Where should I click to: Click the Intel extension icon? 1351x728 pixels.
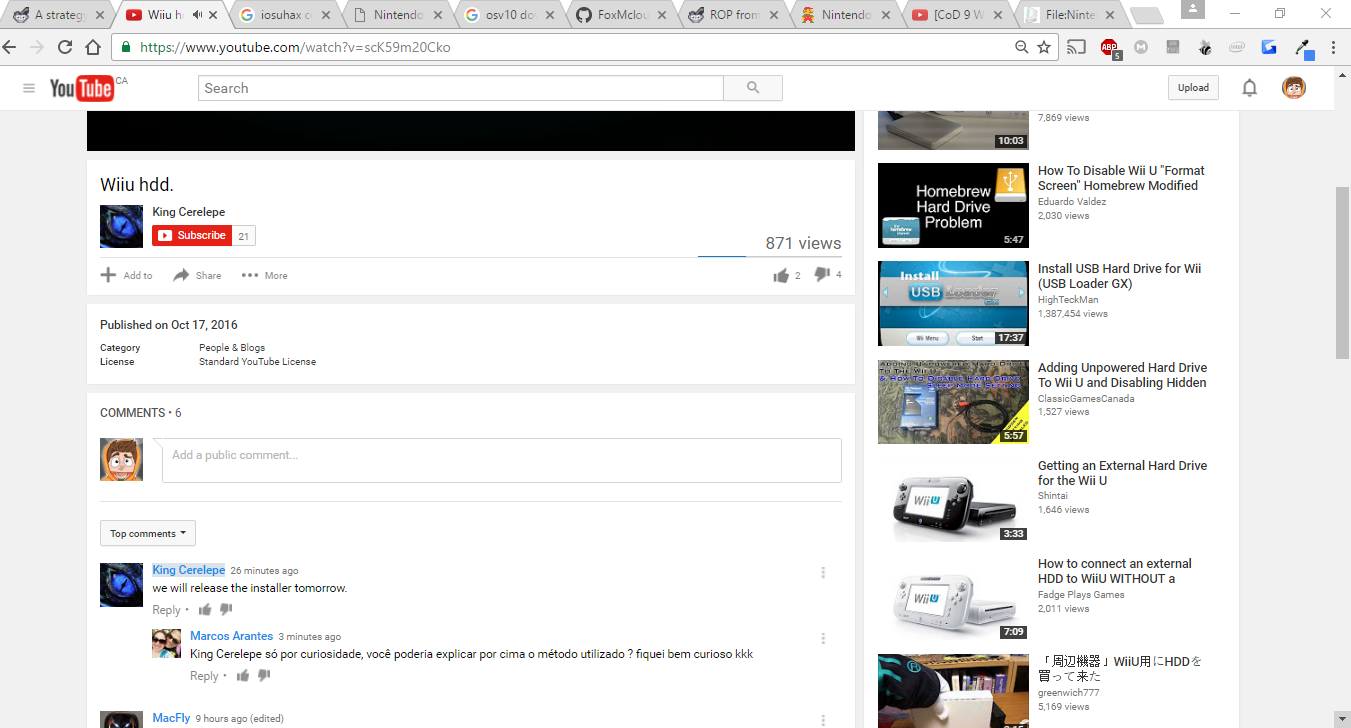(x=1237, y=47)
